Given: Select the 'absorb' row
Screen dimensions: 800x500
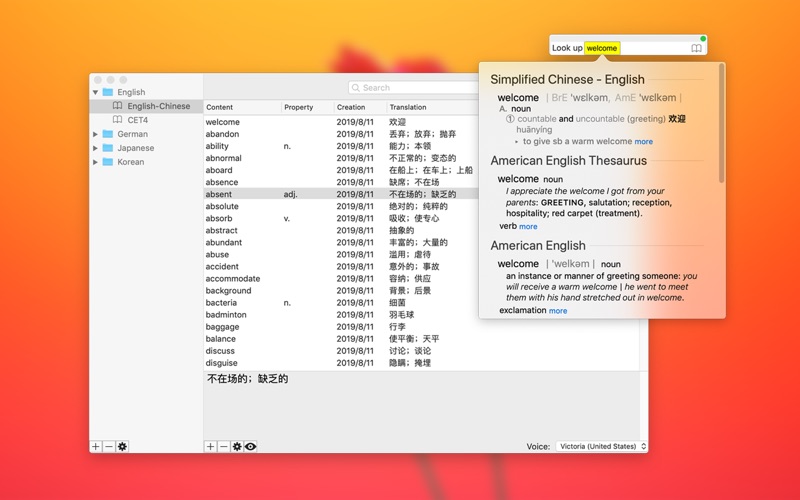Looking at the screenshot, I should click(x=341, y=218).
